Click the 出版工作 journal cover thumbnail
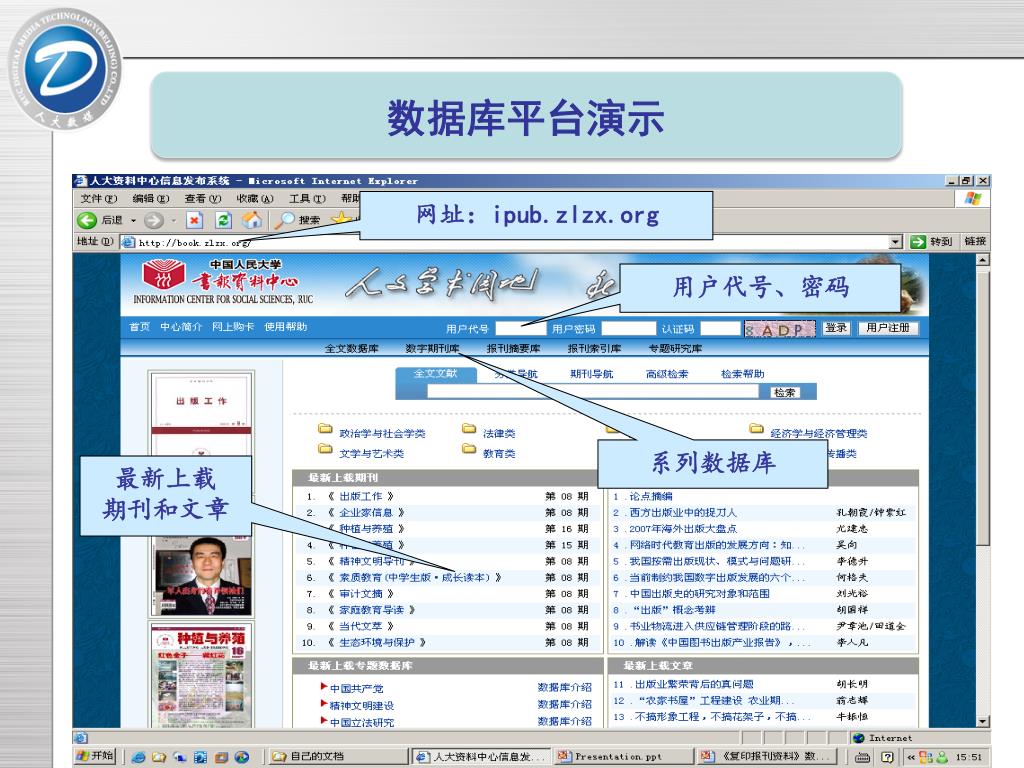This screenshot has height=768, width=1024. coord(201,414)
